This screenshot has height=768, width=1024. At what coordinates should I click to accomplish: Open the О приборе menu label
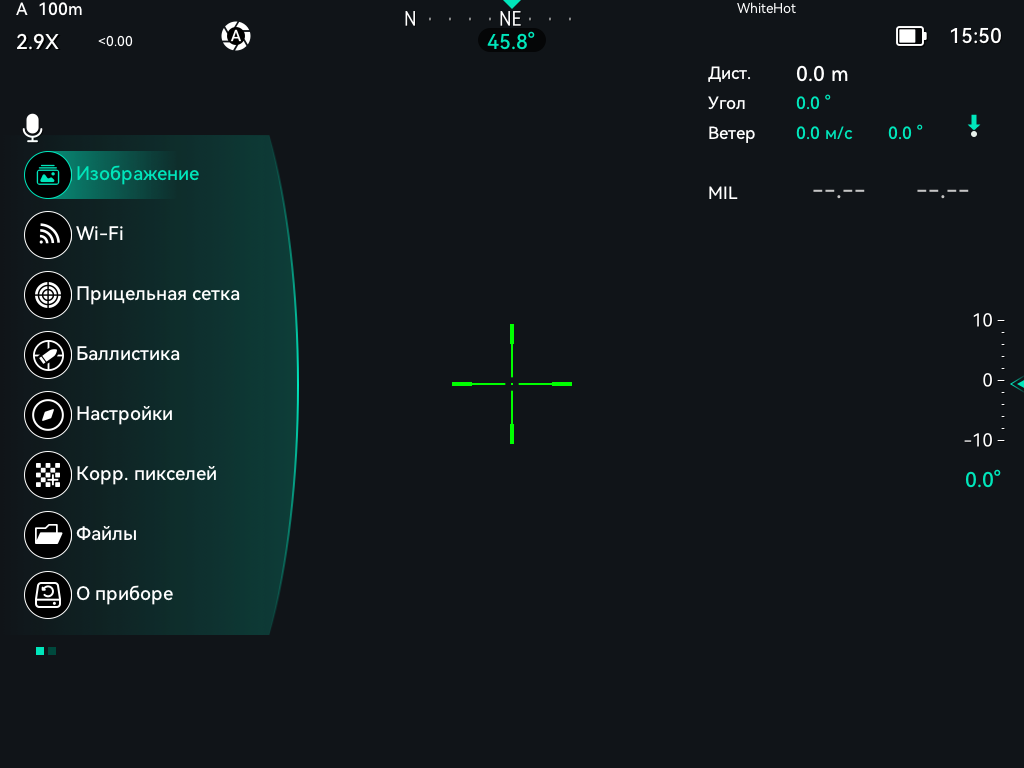pos(125,594)
